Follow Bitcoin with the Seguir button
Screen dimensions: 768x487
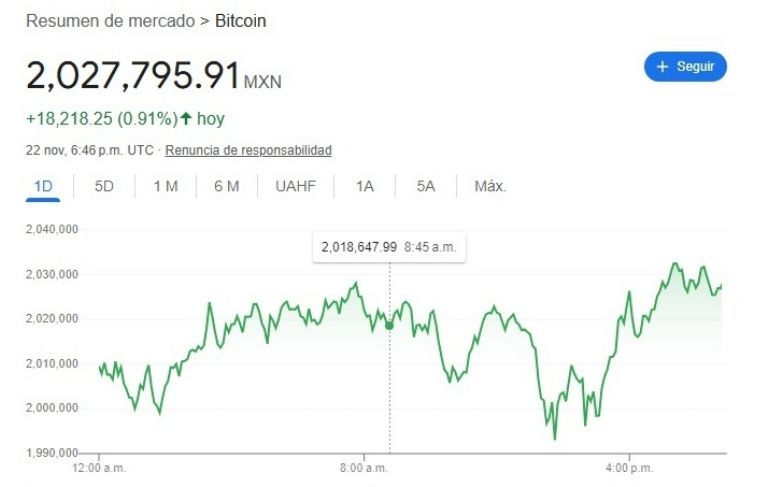(x=685, y=67)
